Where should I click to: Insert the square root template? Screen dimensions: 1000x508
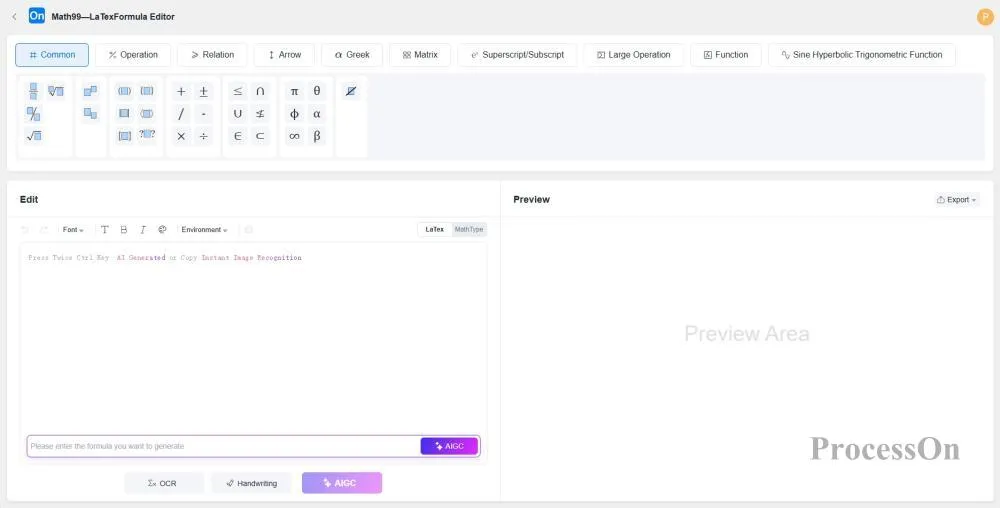33,136
